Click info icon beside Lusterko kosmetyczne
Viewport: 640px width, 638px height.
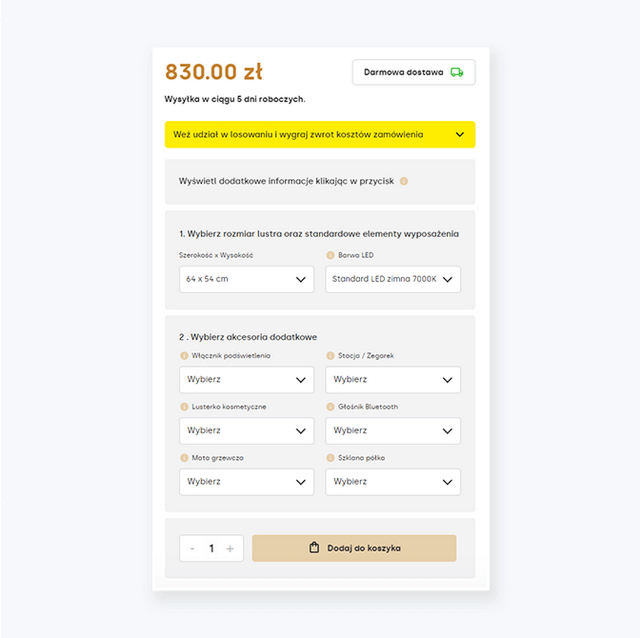[184, 407]
